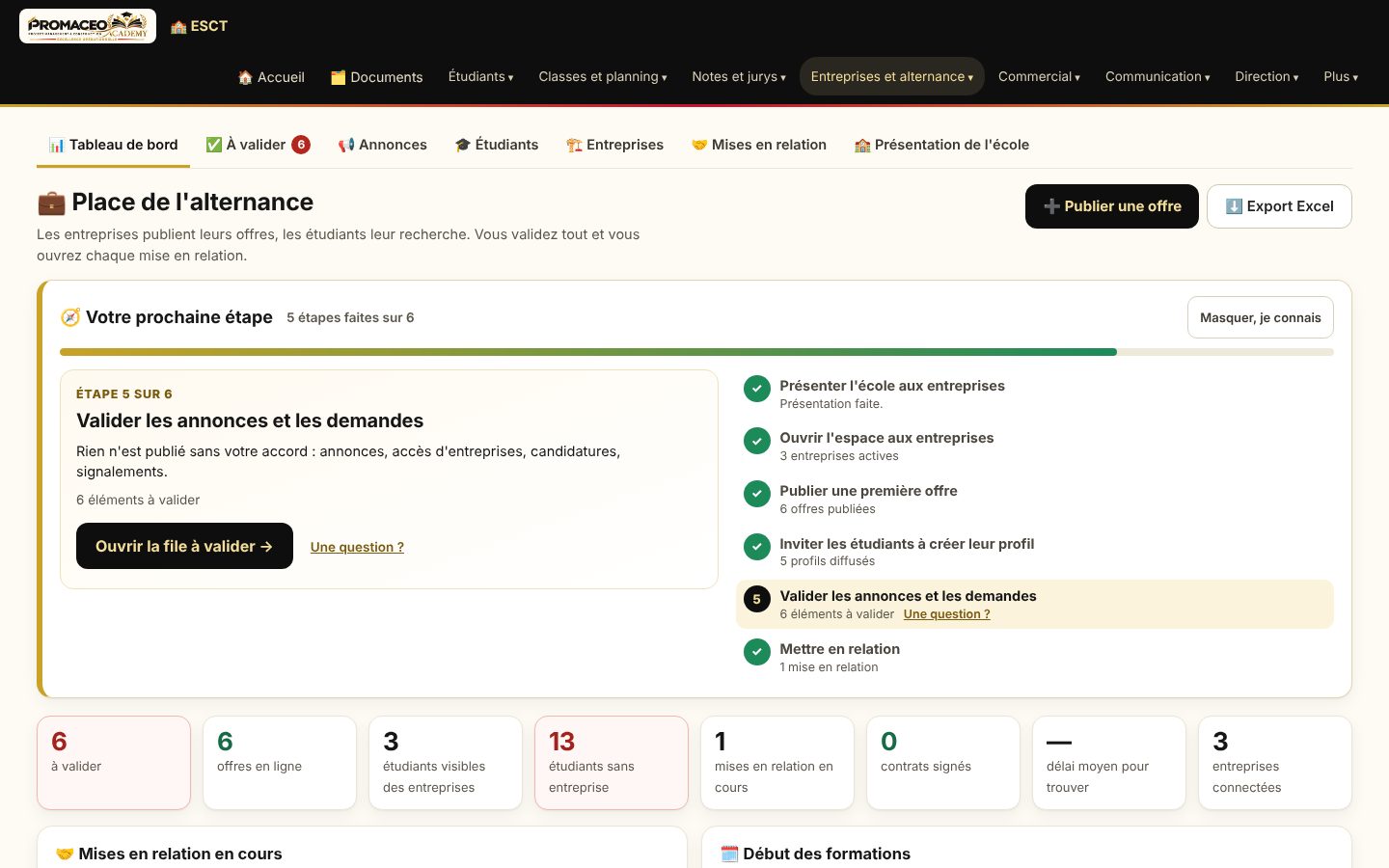
Task: Open the Étudiants sub-tab
Action: point(497,145)
